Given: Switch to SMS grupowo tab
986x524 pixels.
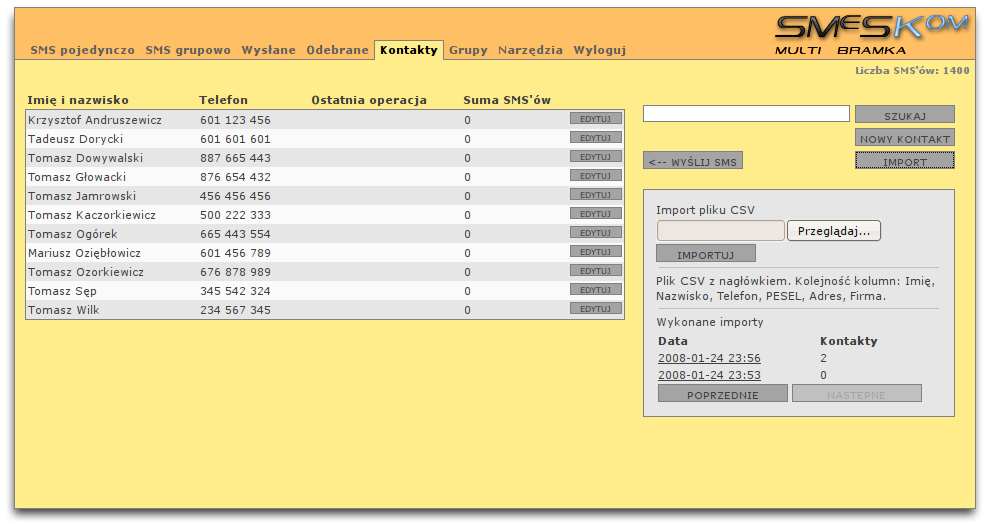Looking at the screenshot, I should pyautogui.click(x=188, y=50).
